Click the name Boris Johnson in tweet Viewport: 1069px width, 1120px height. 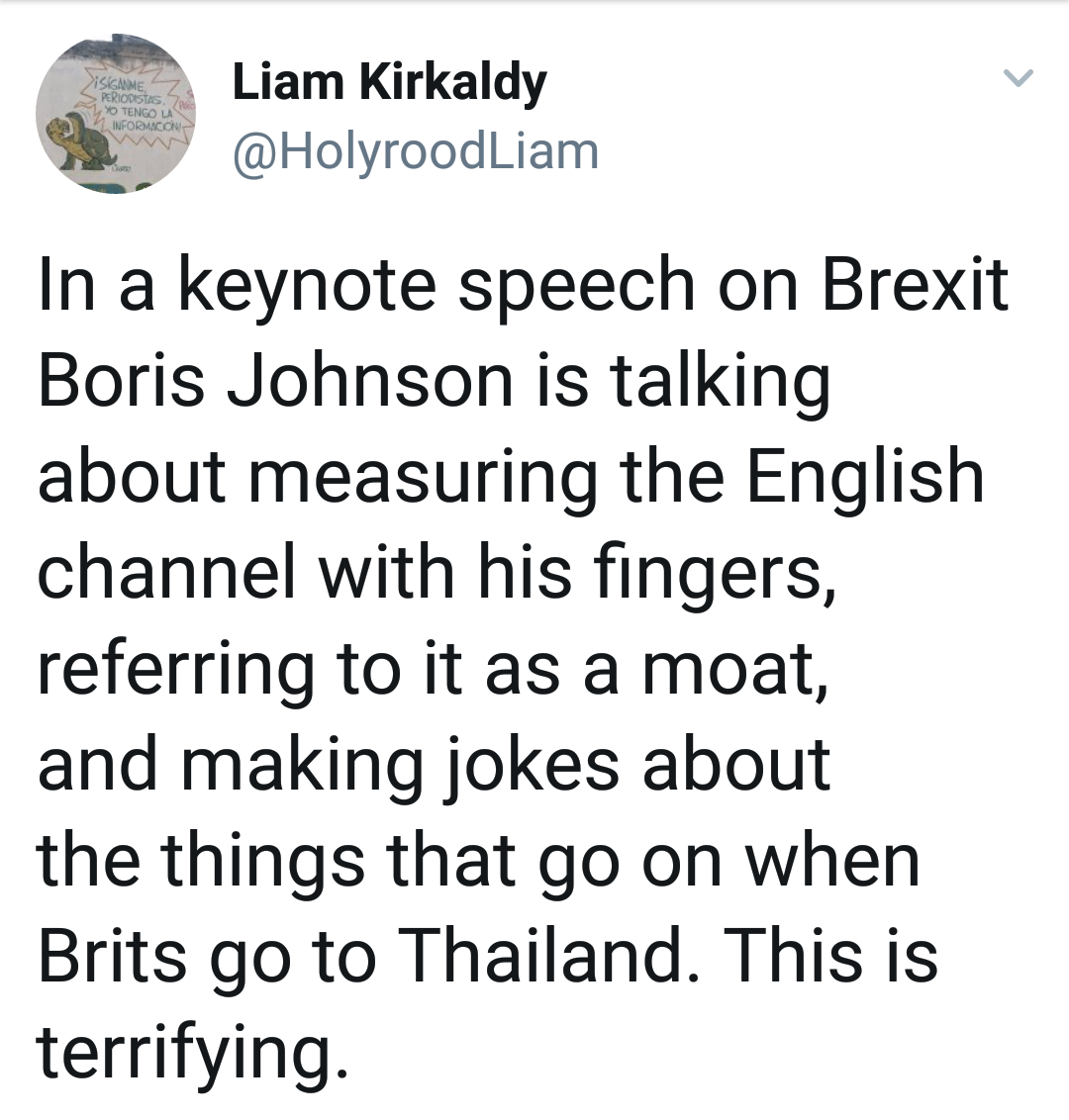(x=276, y=381)
